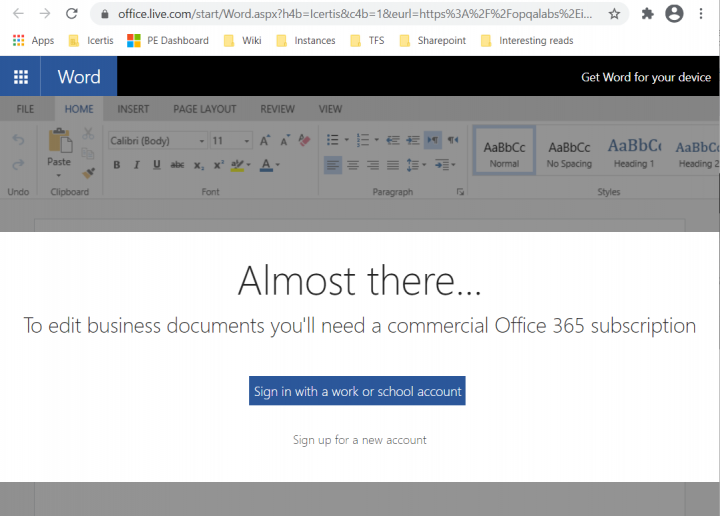
Task: Toggle Underline formatting button
Action: 156,165
